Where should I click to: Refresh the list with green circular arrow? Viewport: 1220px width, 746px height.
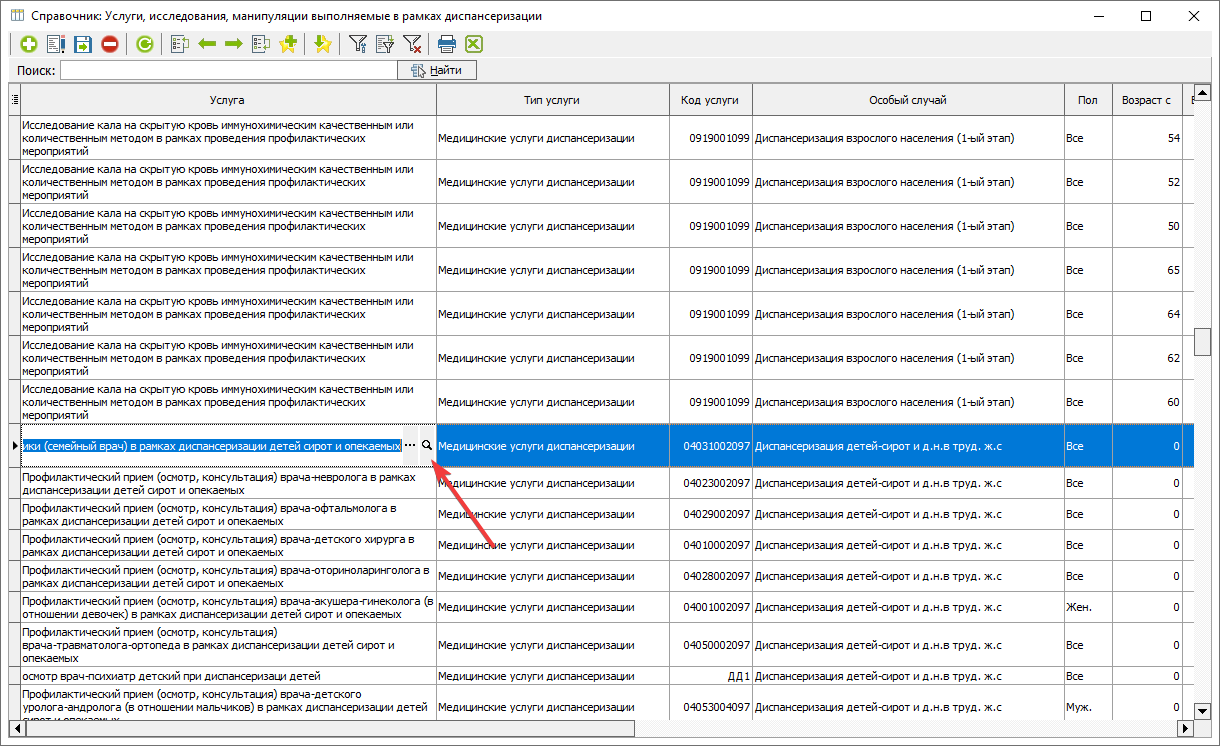[x=145, y=44]
